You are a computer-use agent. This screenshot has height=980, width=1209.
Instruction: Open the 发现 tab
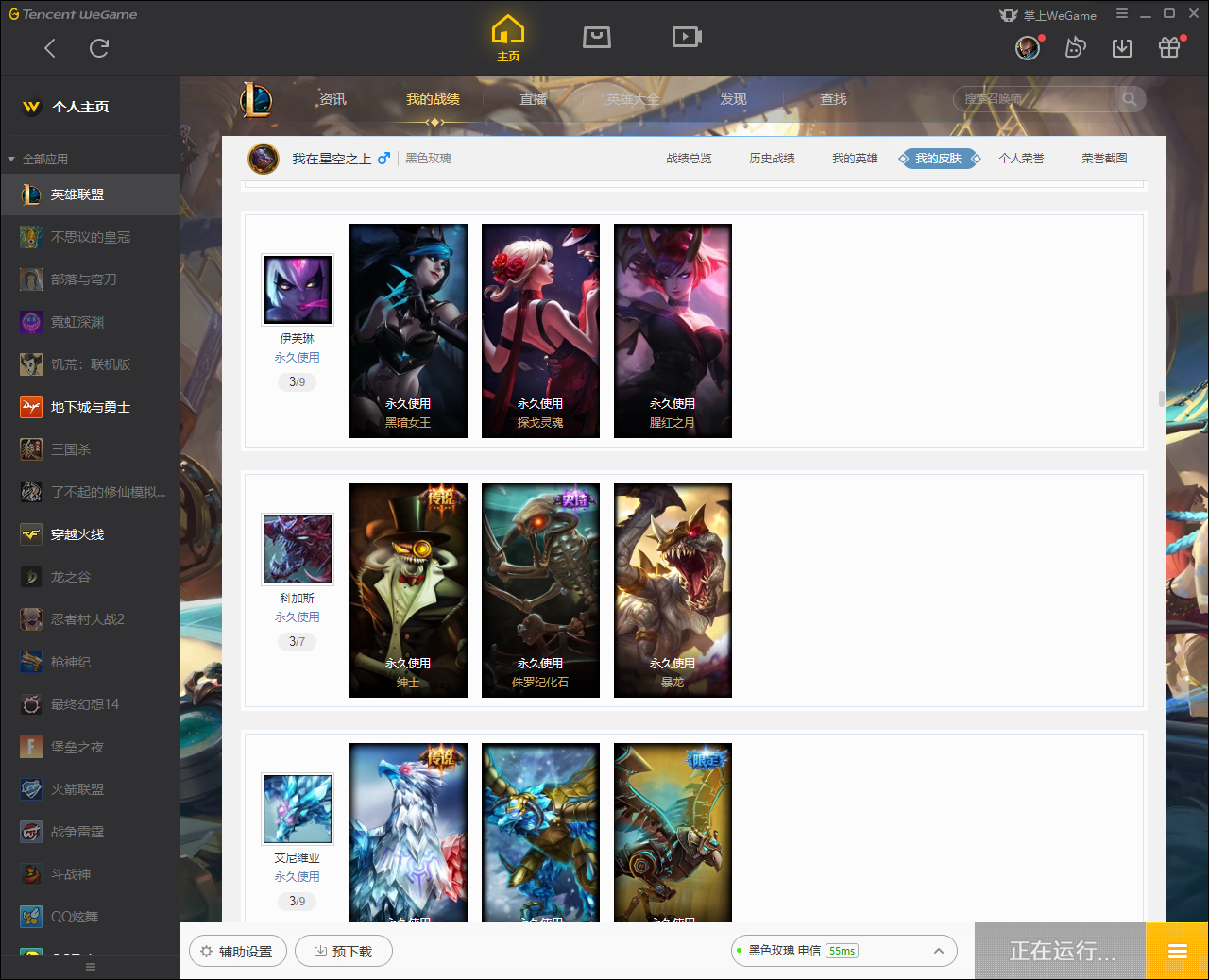[734, 99]
